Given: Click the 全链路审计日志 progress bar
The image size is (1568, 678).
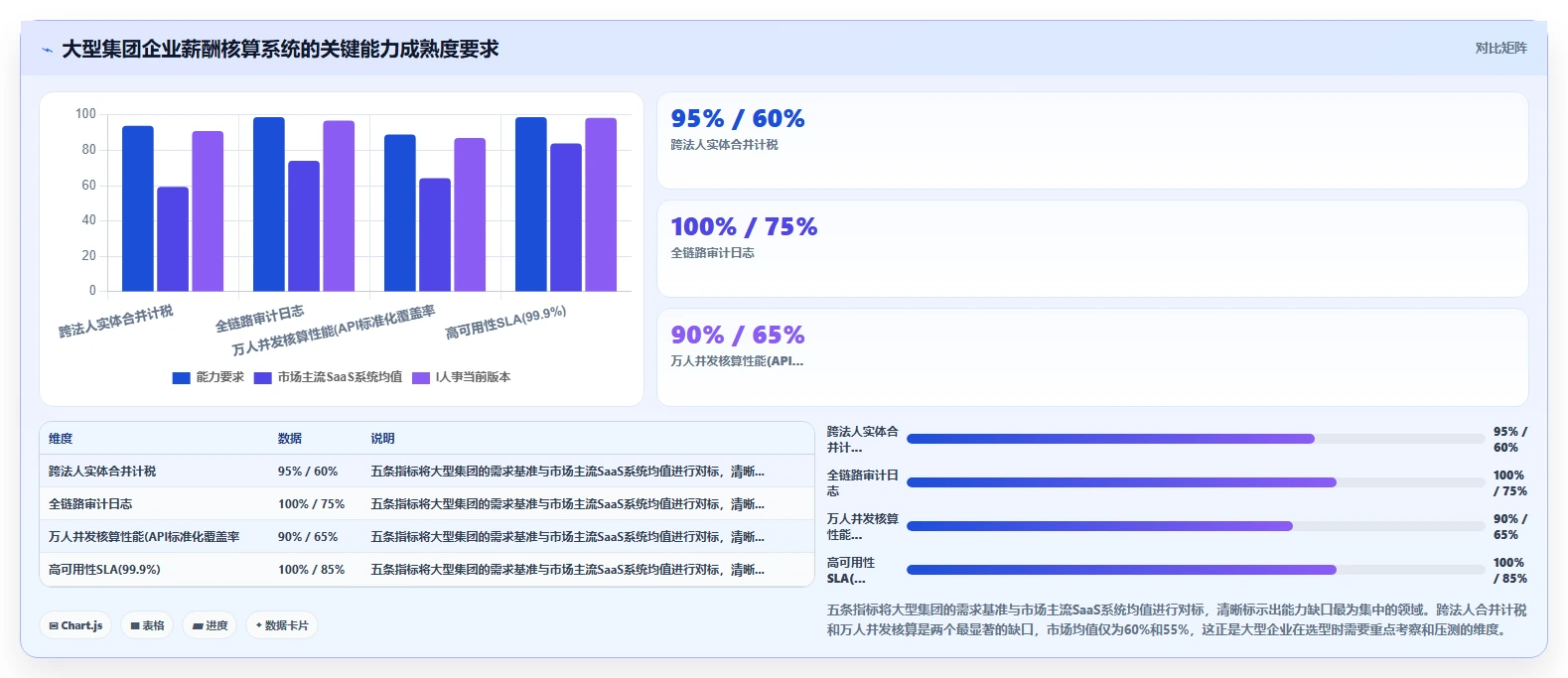Looking at the screenshot, I should pos(1196,482).
